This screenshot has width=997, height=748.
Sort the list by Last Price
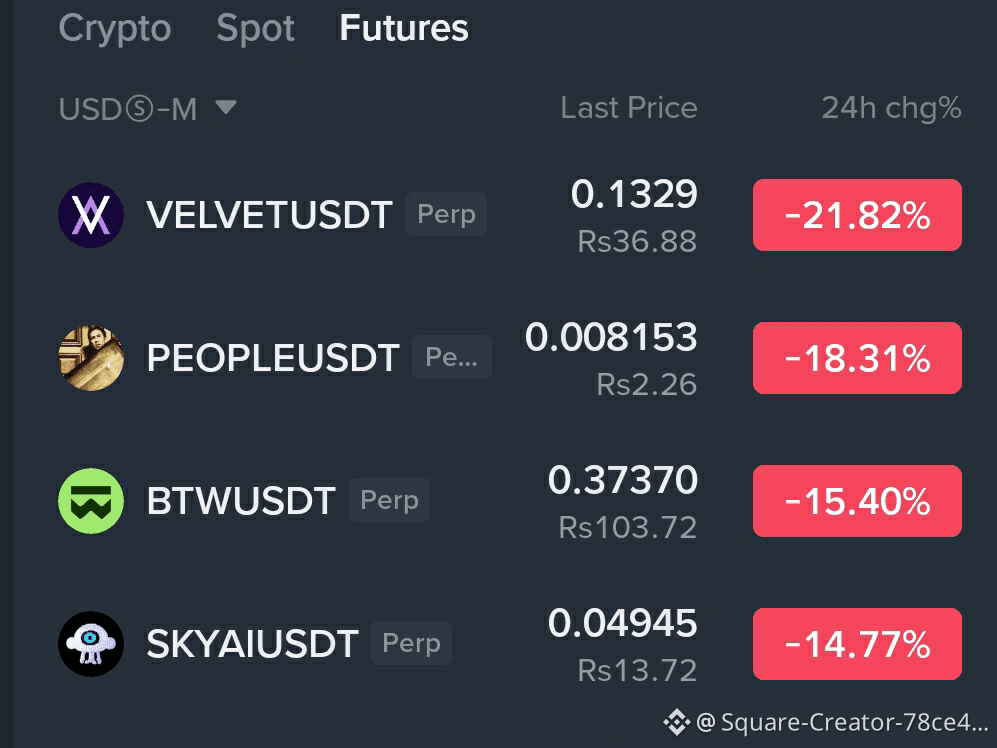pyautogui.click(x=629, y=107)
